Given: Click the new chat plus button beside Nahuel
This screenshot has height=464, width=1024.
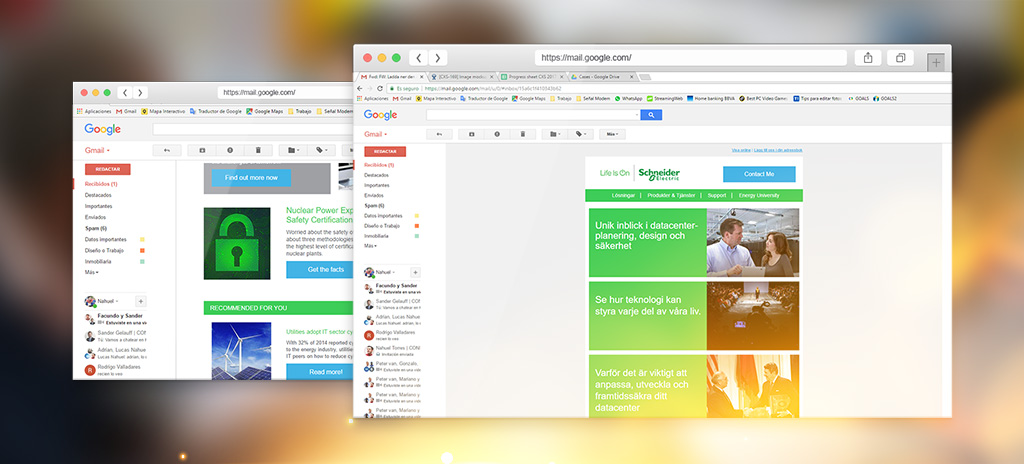Looking at the screenshot, I should point(415,272).
